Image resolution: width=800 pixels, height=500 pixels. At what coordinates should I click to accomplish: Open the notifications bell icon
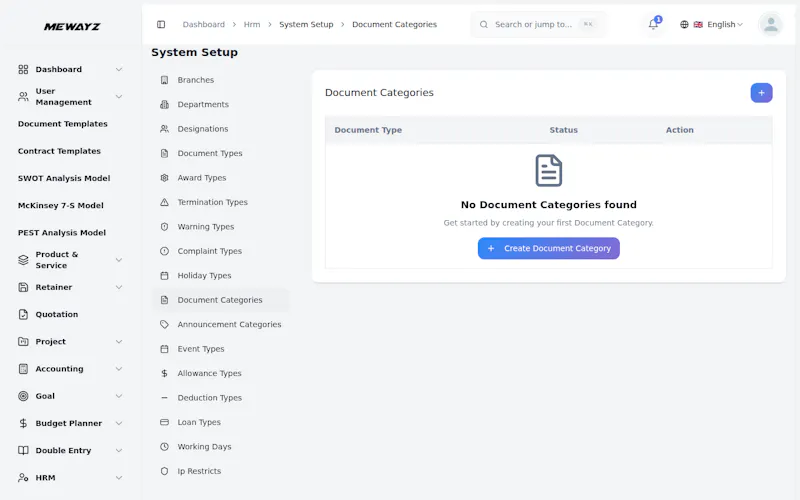tap(653, 24)
